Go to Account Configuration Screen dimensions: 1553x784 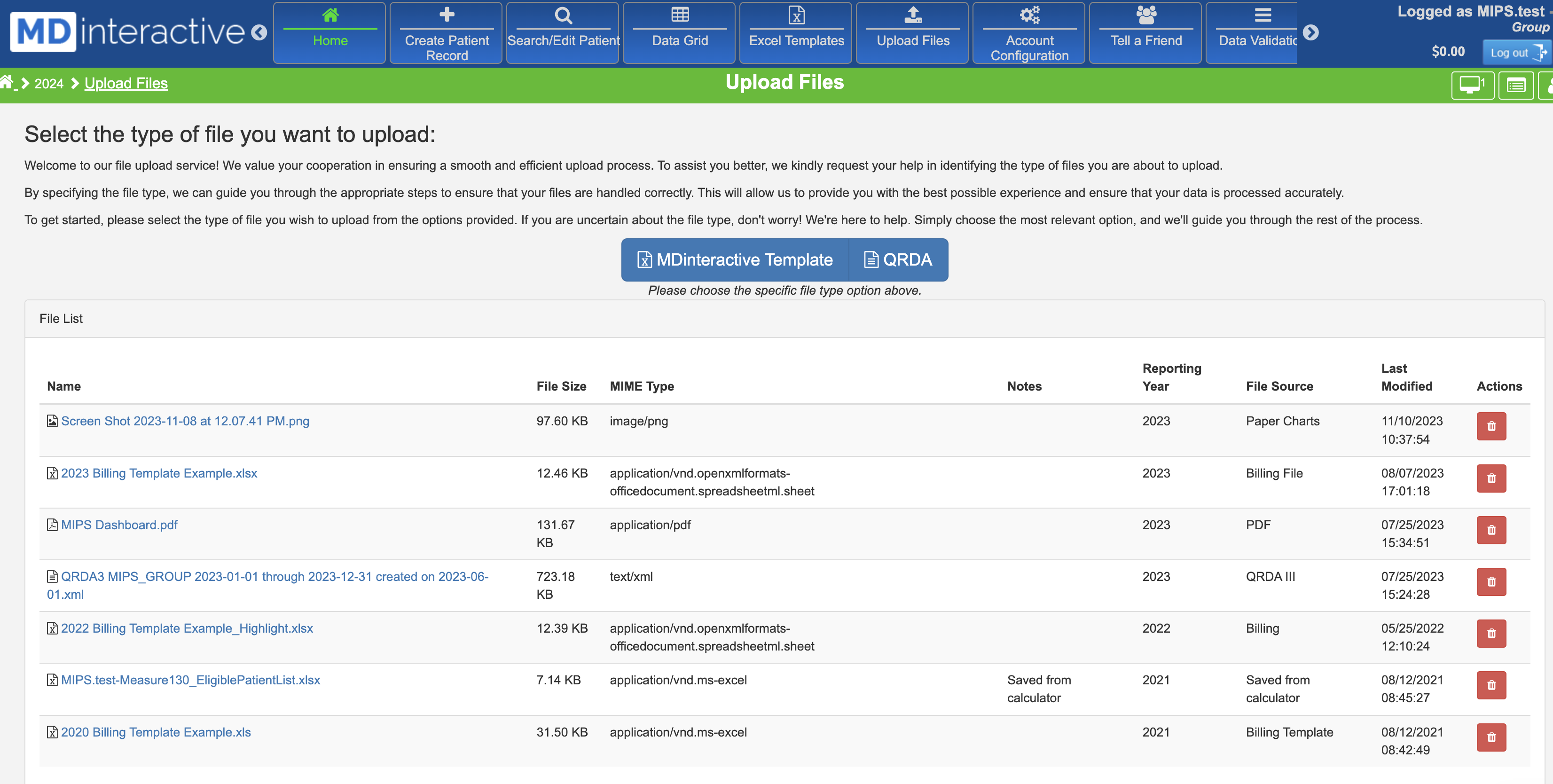(x=1028, y=32)
